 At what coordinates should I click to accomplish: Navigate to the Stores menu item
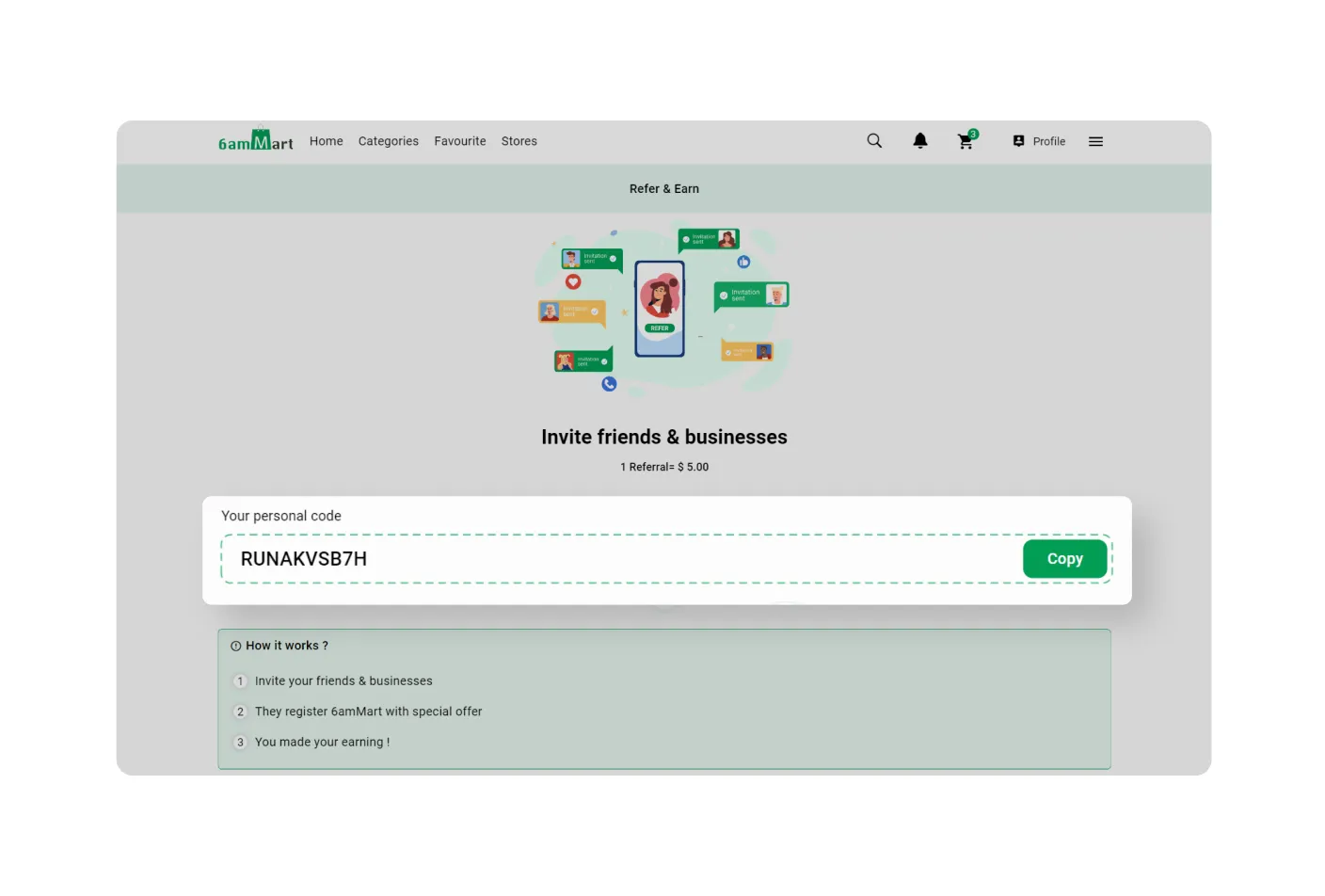(519, 141)
